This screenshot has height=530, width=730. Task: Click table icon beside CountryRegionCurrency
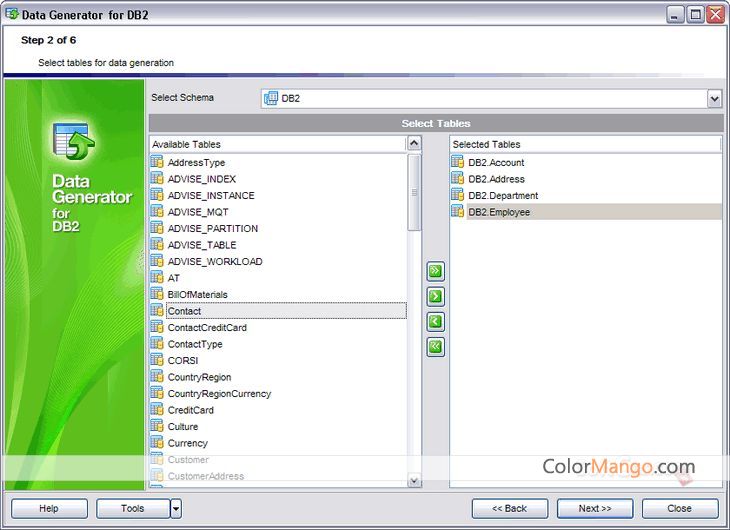157,393
